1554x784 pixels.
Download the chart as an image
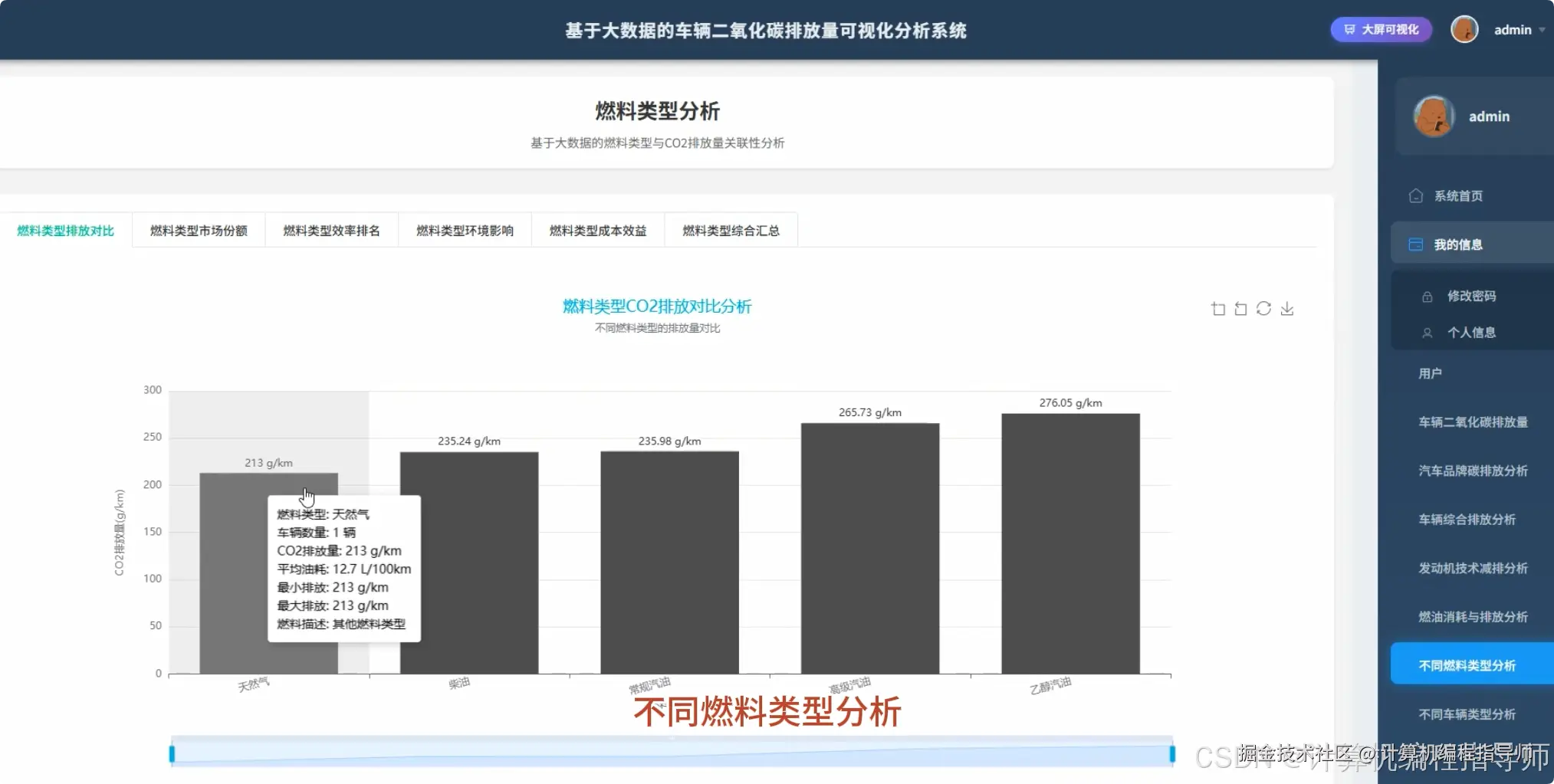point(1287,308)
